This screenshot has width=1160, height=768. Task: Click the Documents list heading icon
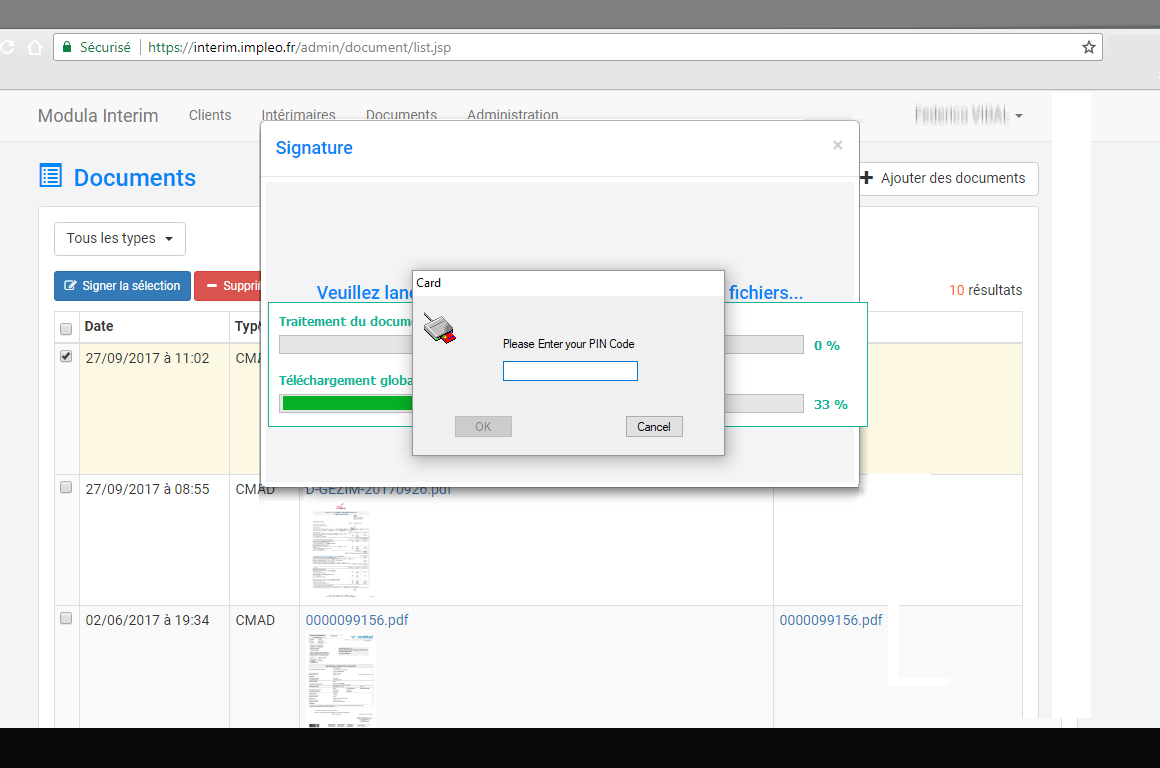point(50,177)
